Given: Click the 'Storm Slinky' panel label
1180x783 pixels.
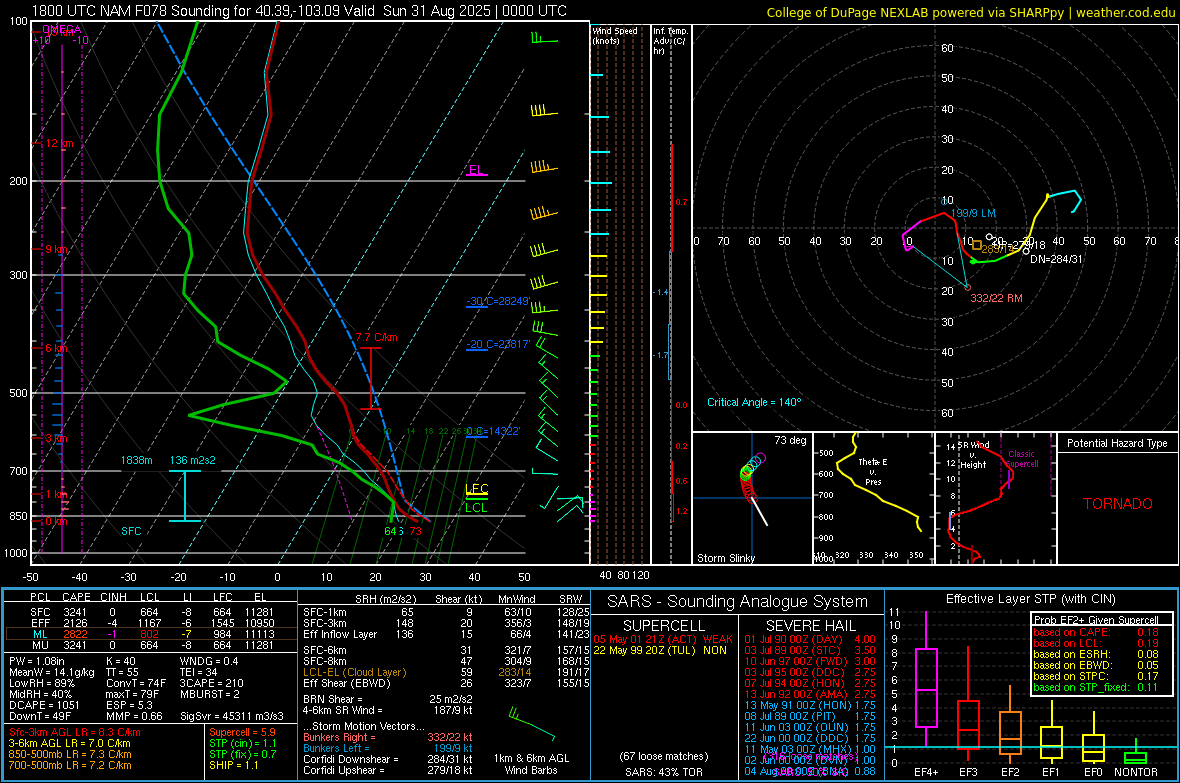Looking at the screenshot, I should pos(725,558).
